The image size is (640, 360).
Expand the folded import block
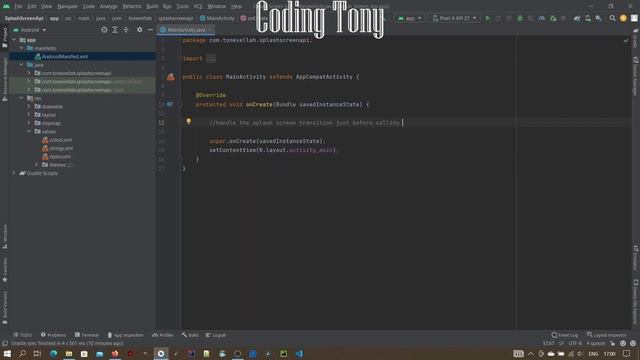click(211, 58)
